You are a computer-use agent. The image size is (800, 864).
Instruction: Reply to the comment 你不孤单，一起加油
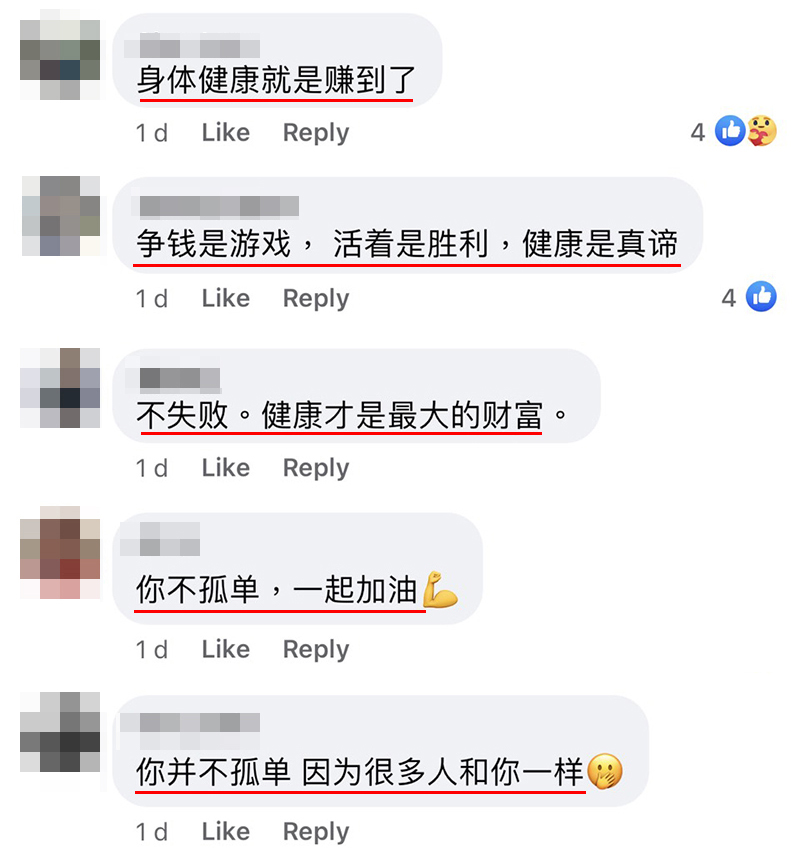[316, 650]
